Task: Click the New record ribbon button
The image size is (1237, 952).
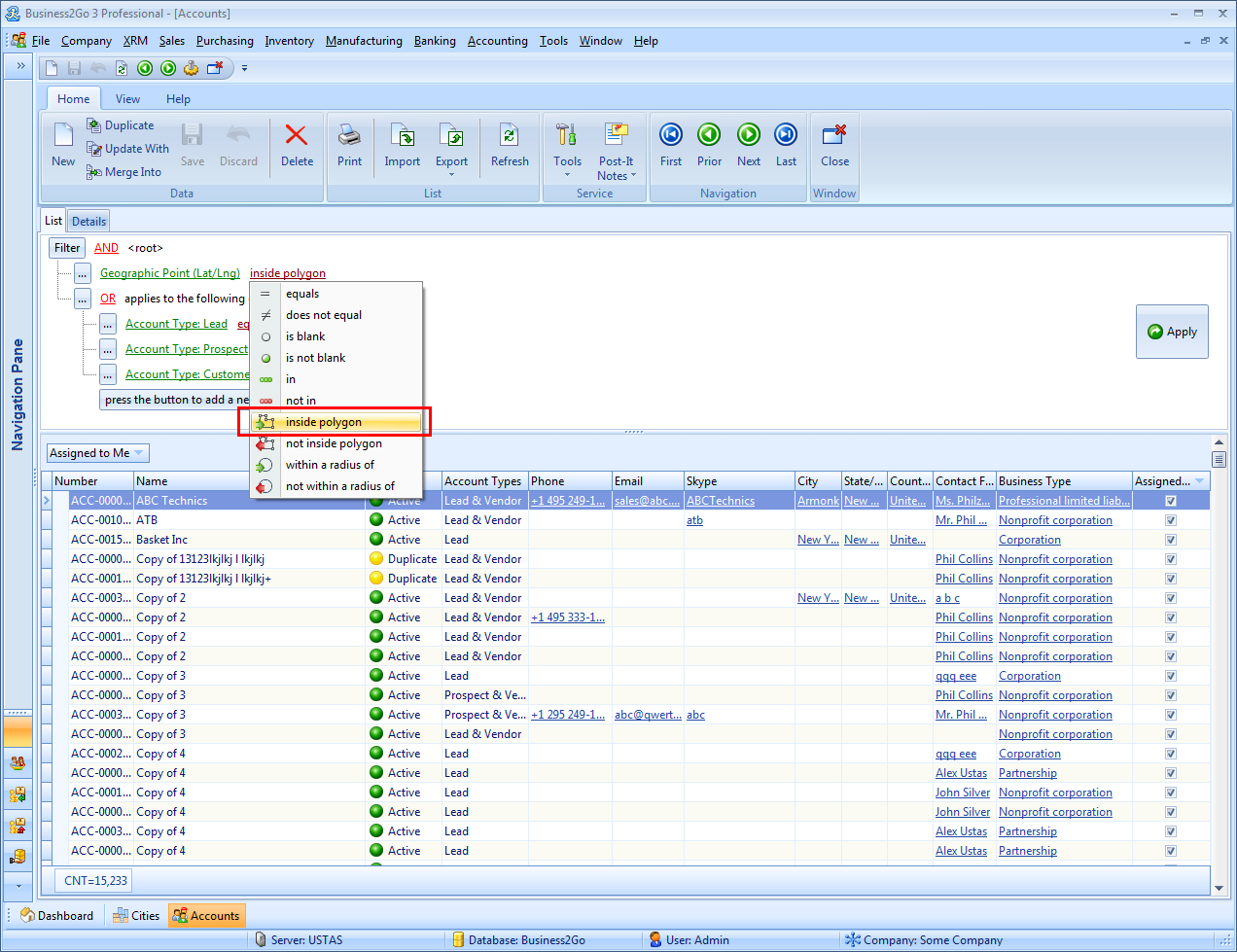Action: 63,146
